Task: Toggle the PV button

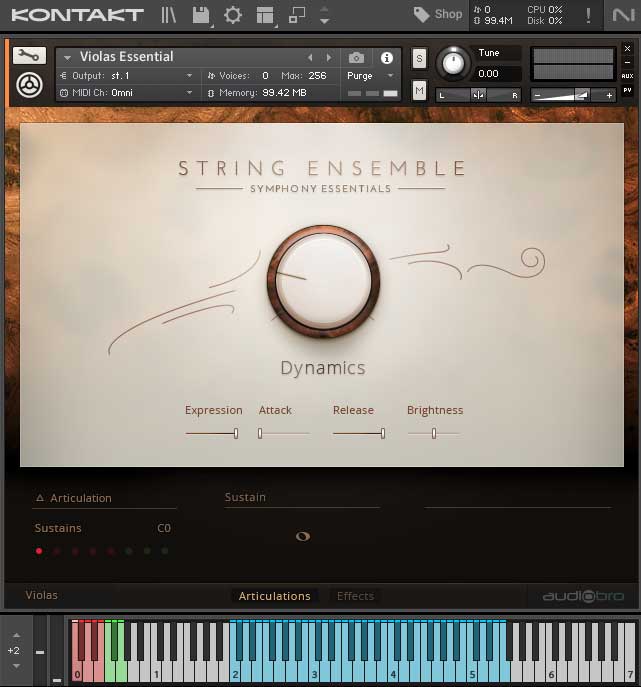Action: 627,90
